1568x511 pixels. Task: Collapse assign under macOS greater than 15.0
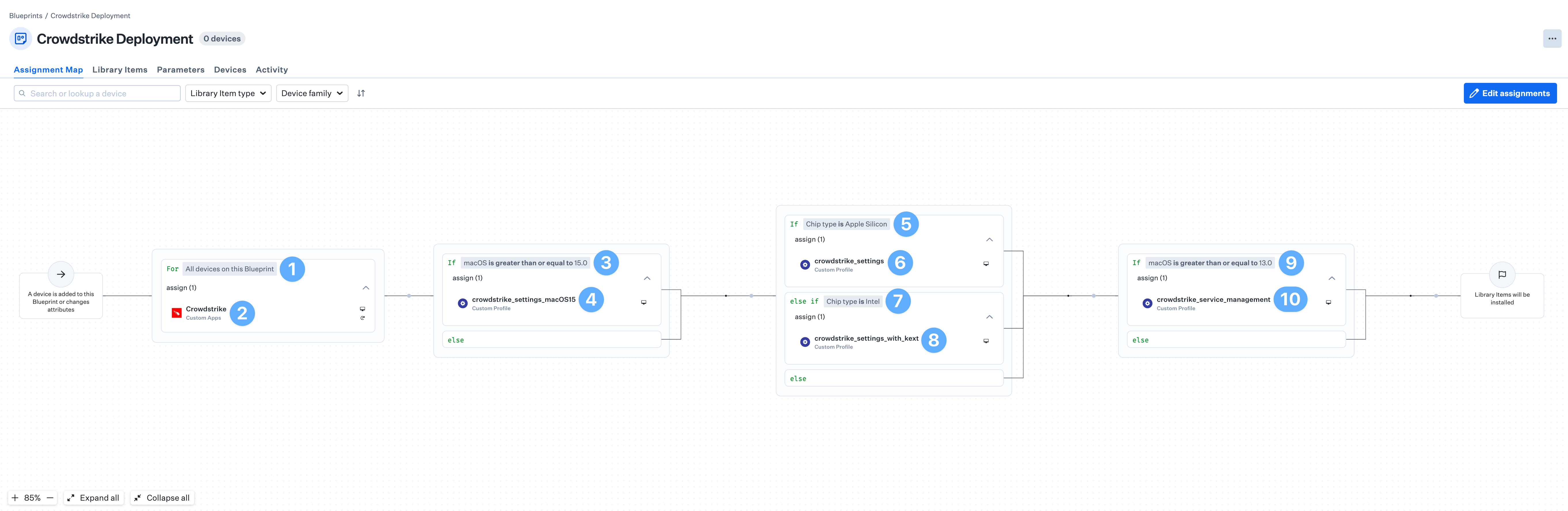(647, 278)
